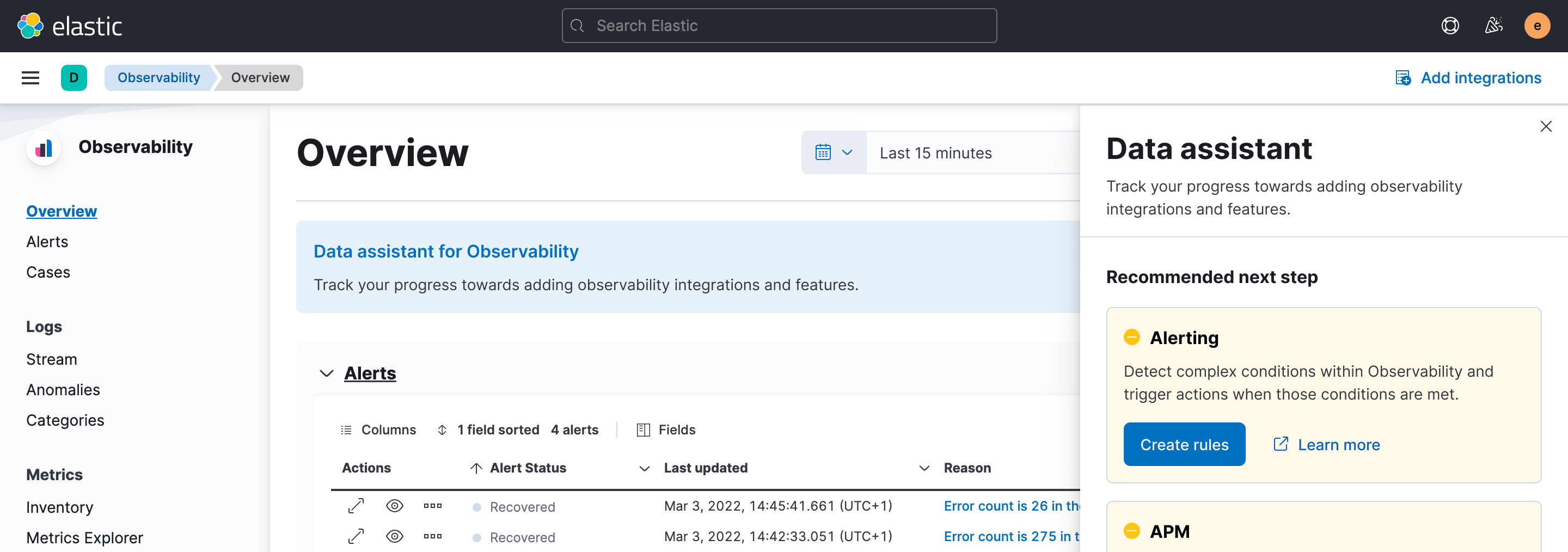The height and width of the screenshot is (552, 1568).
Task: Open the hamburger navigation menu
Action: tap(30, 78)
